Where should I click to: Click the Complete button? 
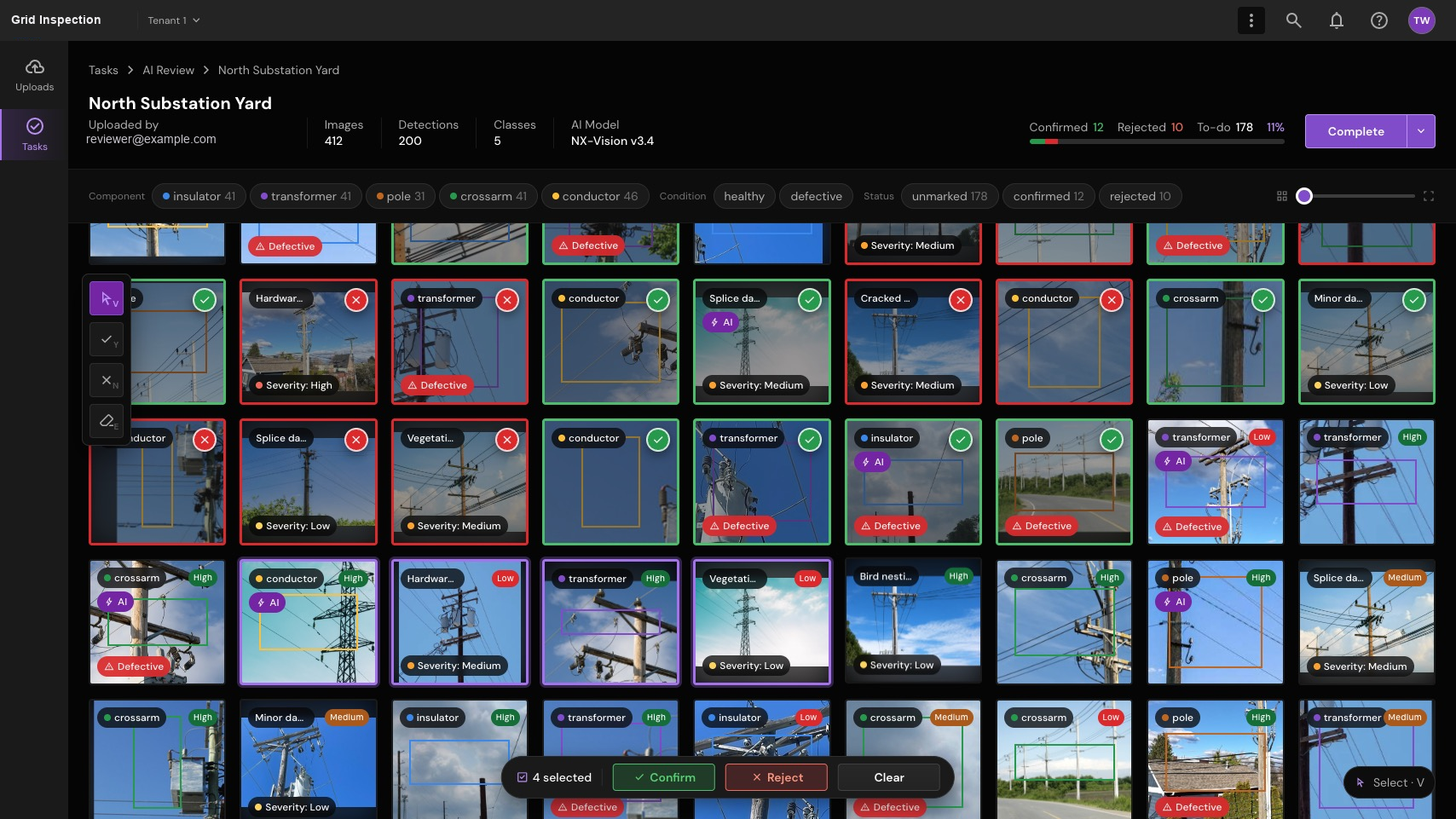1355,131
